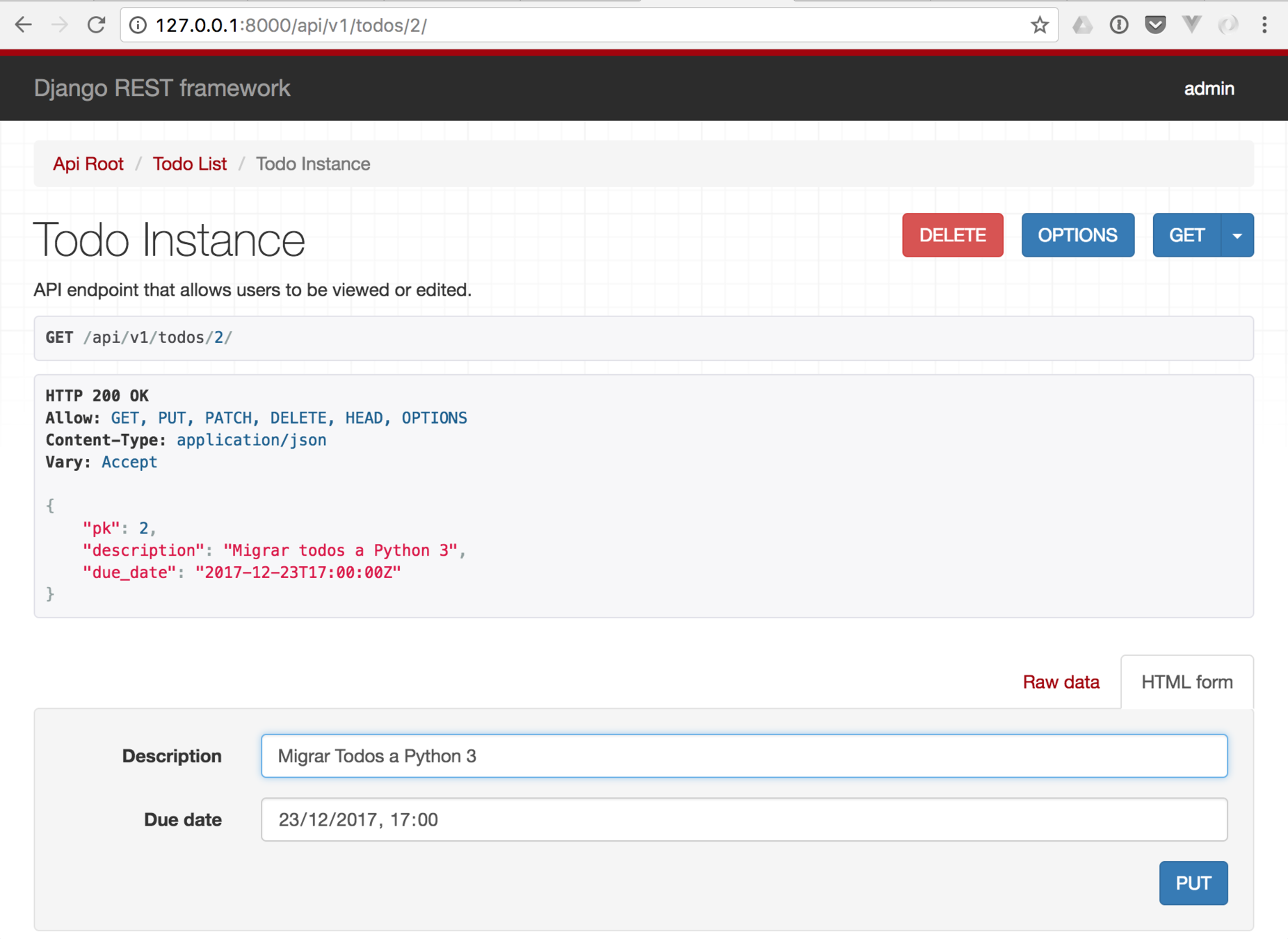Viewport: 1288px width, 939px height.
Task: Click the Todo Instance breadcrumb text
Action: click(x=313, y=163)
